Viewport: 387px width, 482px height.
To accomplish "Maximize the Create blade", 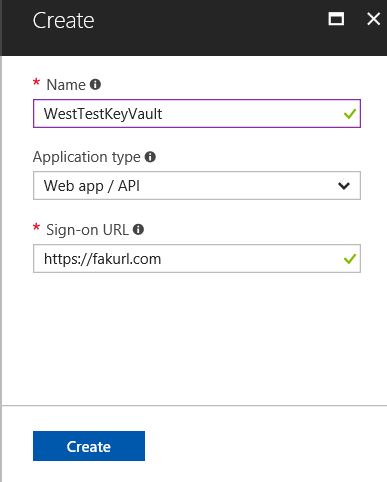I will (336, 19).
